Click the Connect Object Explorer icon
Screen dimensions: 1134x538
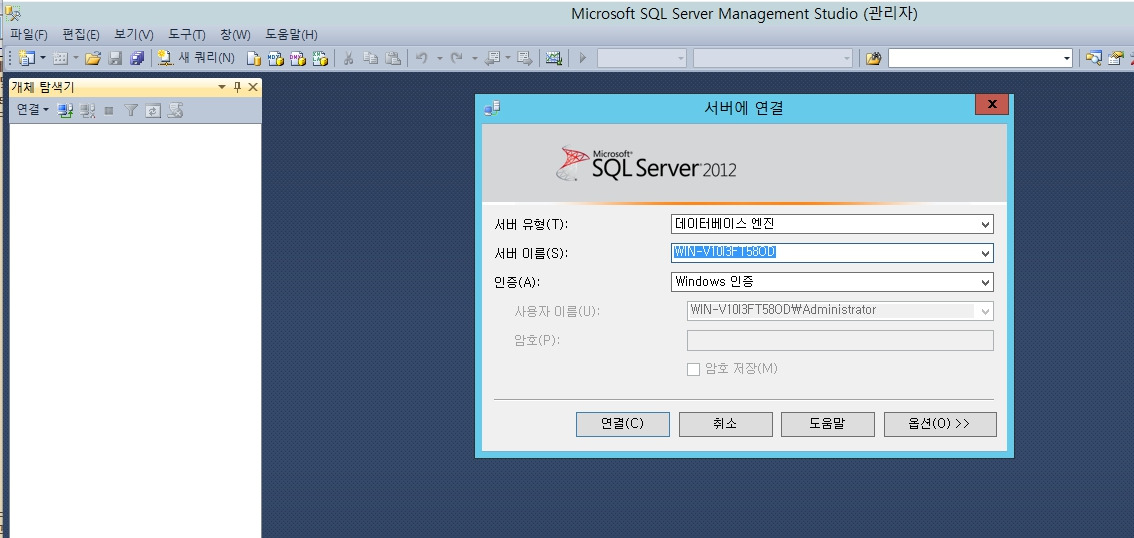(66, 110)
